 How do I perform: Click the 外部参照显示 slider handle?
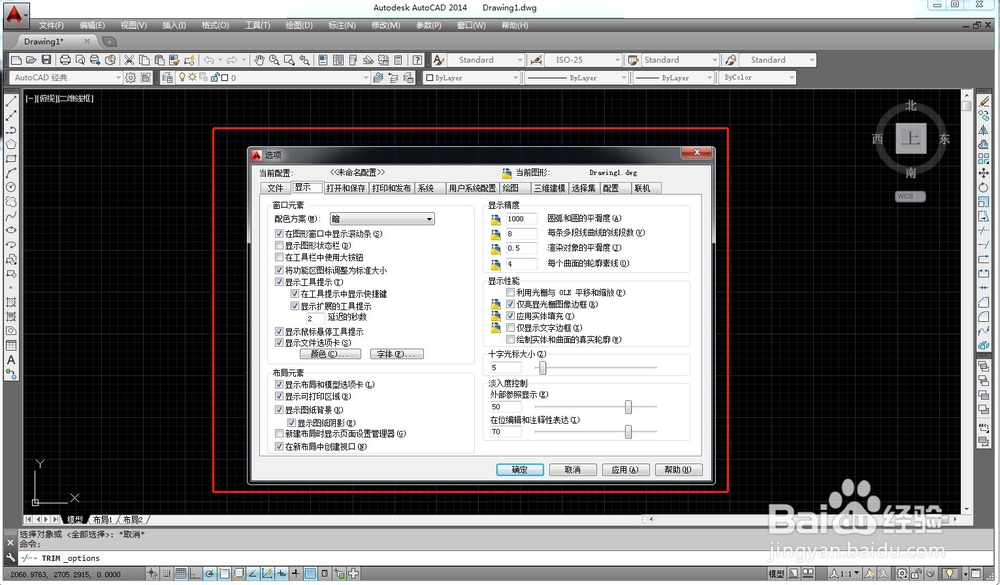pyautogui.click(x=628, y=406)
